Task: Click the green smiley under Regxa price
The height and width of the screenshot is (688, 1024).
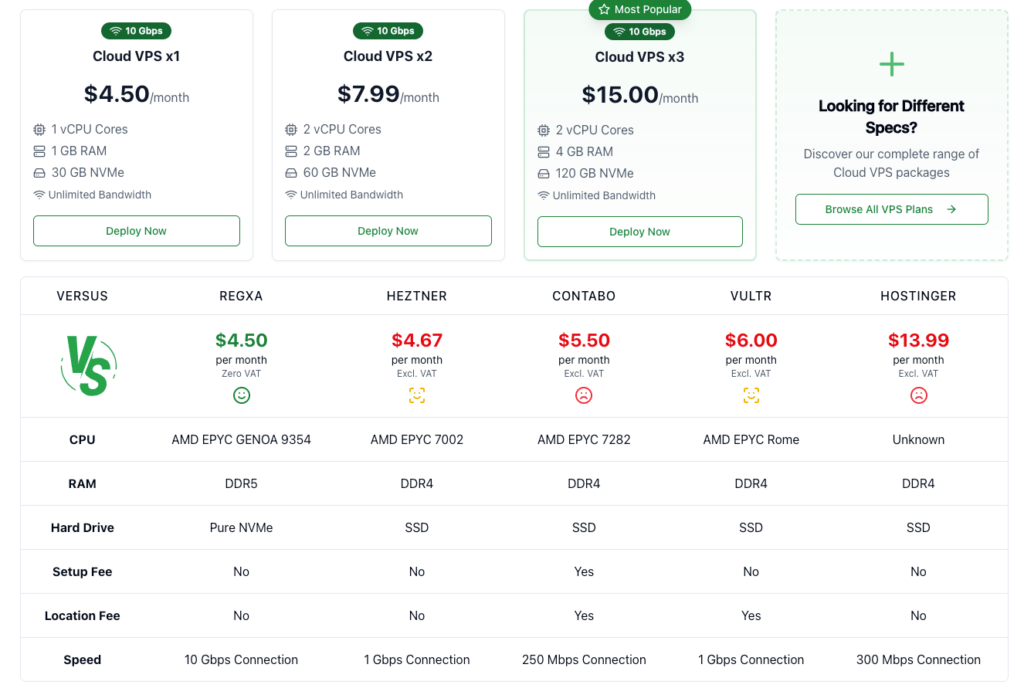Action: (242, 396)
